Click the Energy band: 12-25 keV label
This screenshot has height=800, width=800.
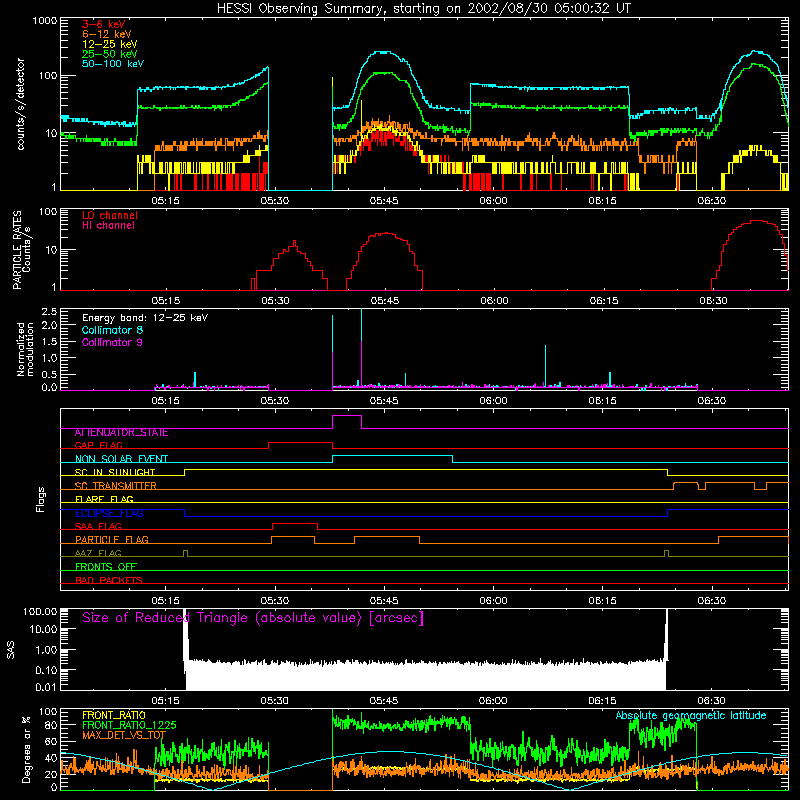pos(145,318)
